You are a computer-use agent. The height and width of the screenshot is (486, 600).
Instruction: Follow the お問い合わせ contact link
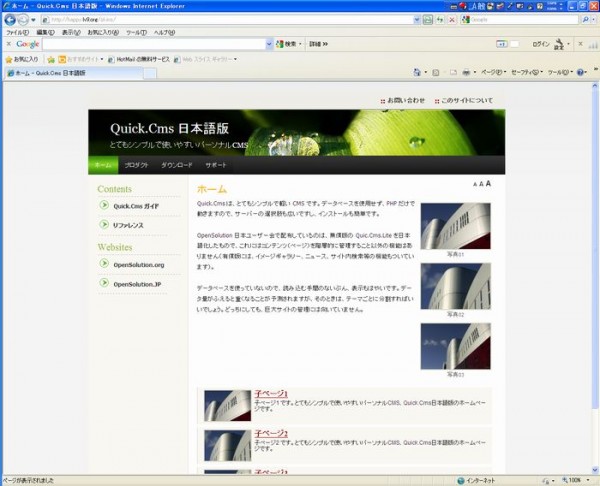click(403, 100)
